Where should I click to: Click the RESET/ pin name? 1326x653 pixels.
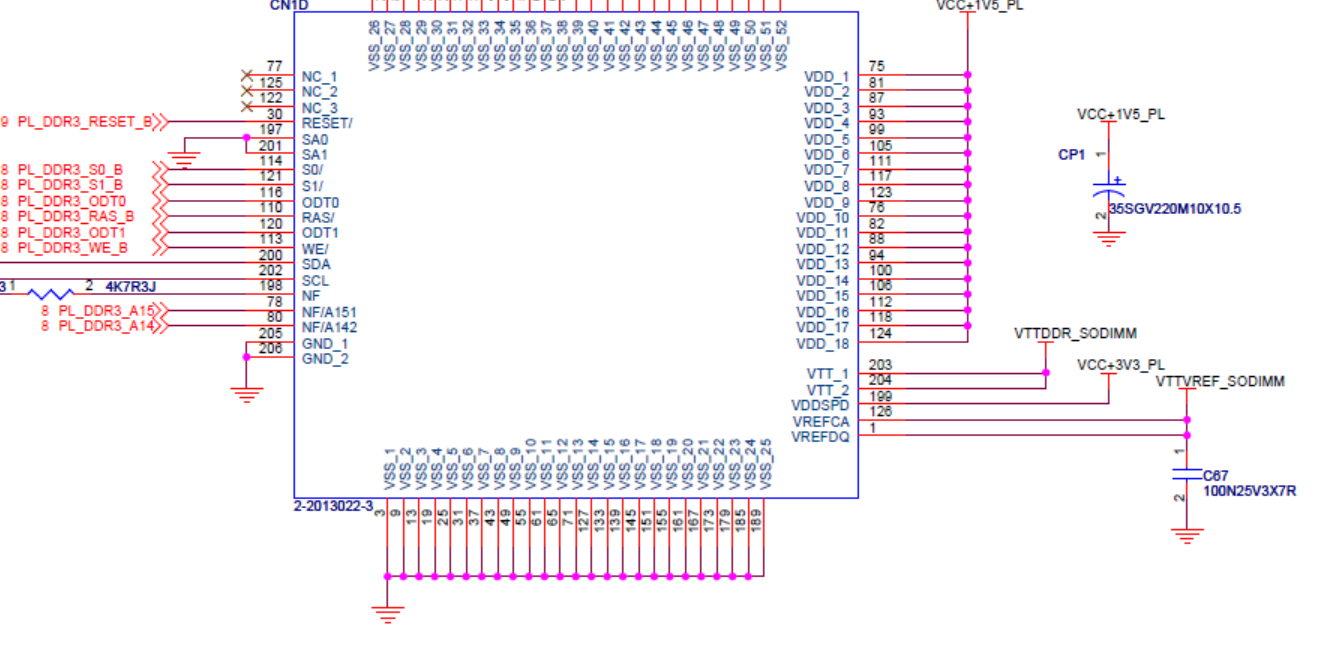[x=326, y=123]
